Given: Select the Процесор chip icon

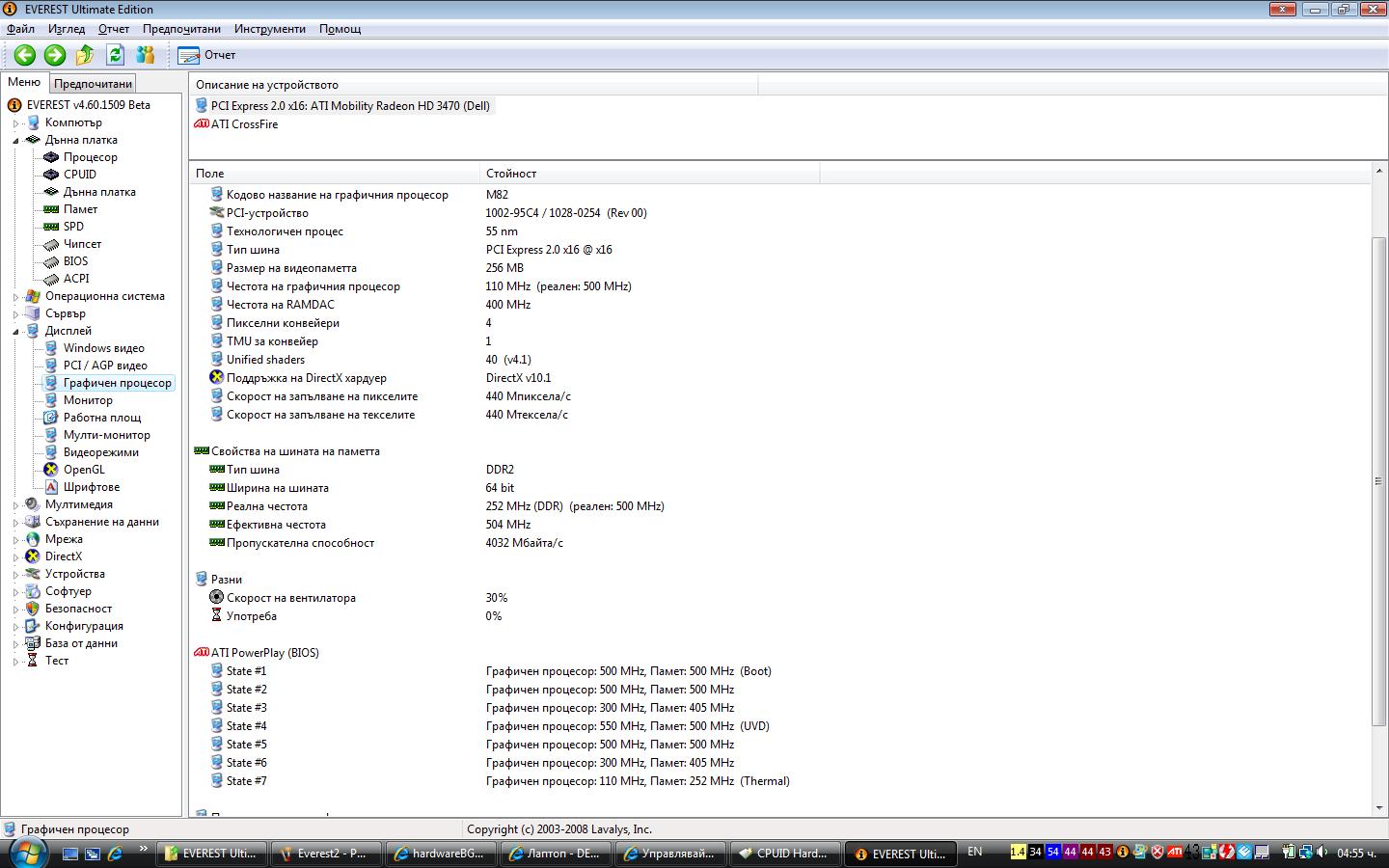Looking at the screenshot, I should 51,157.
